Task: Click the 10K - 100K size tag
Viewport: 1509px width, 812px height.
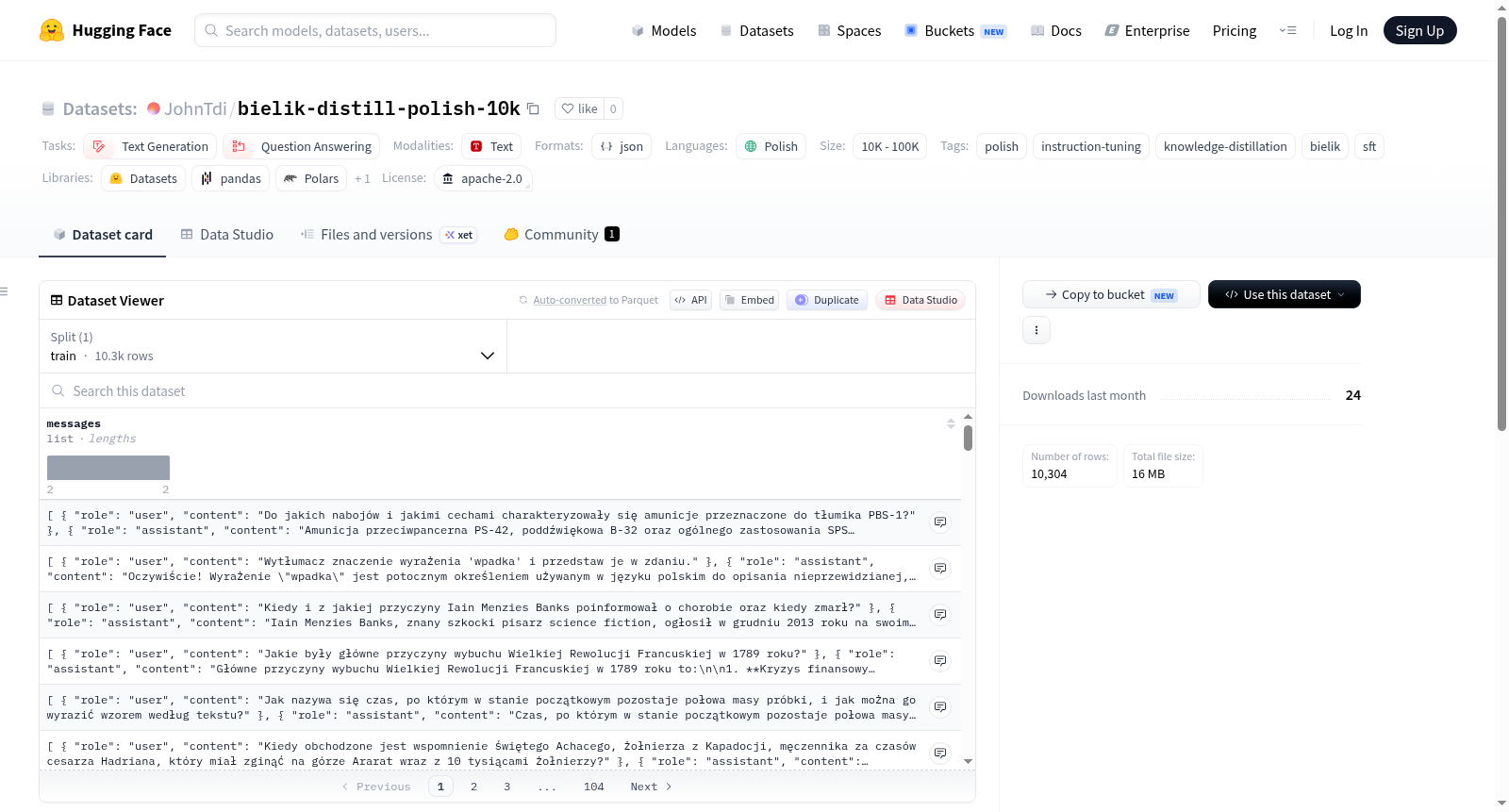Action: (x=889, y=146)
